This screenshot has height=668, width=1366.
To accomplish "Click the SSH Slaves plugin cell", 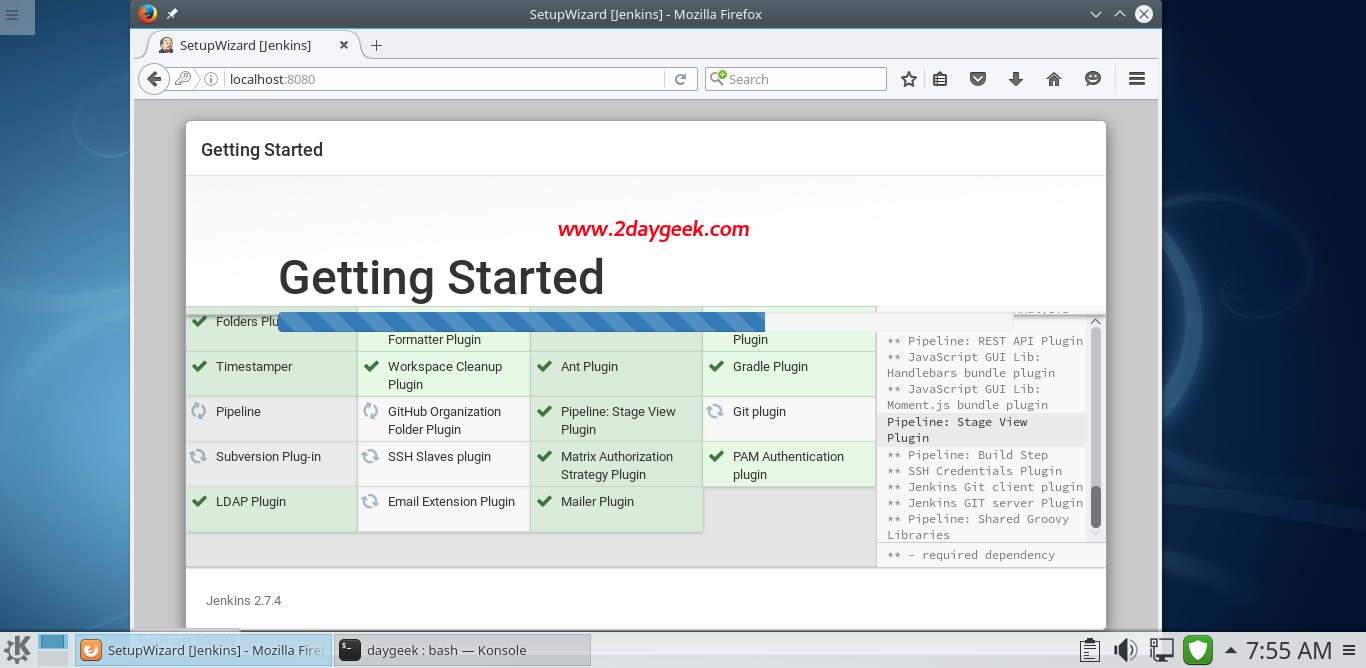I will coord(444,464).
